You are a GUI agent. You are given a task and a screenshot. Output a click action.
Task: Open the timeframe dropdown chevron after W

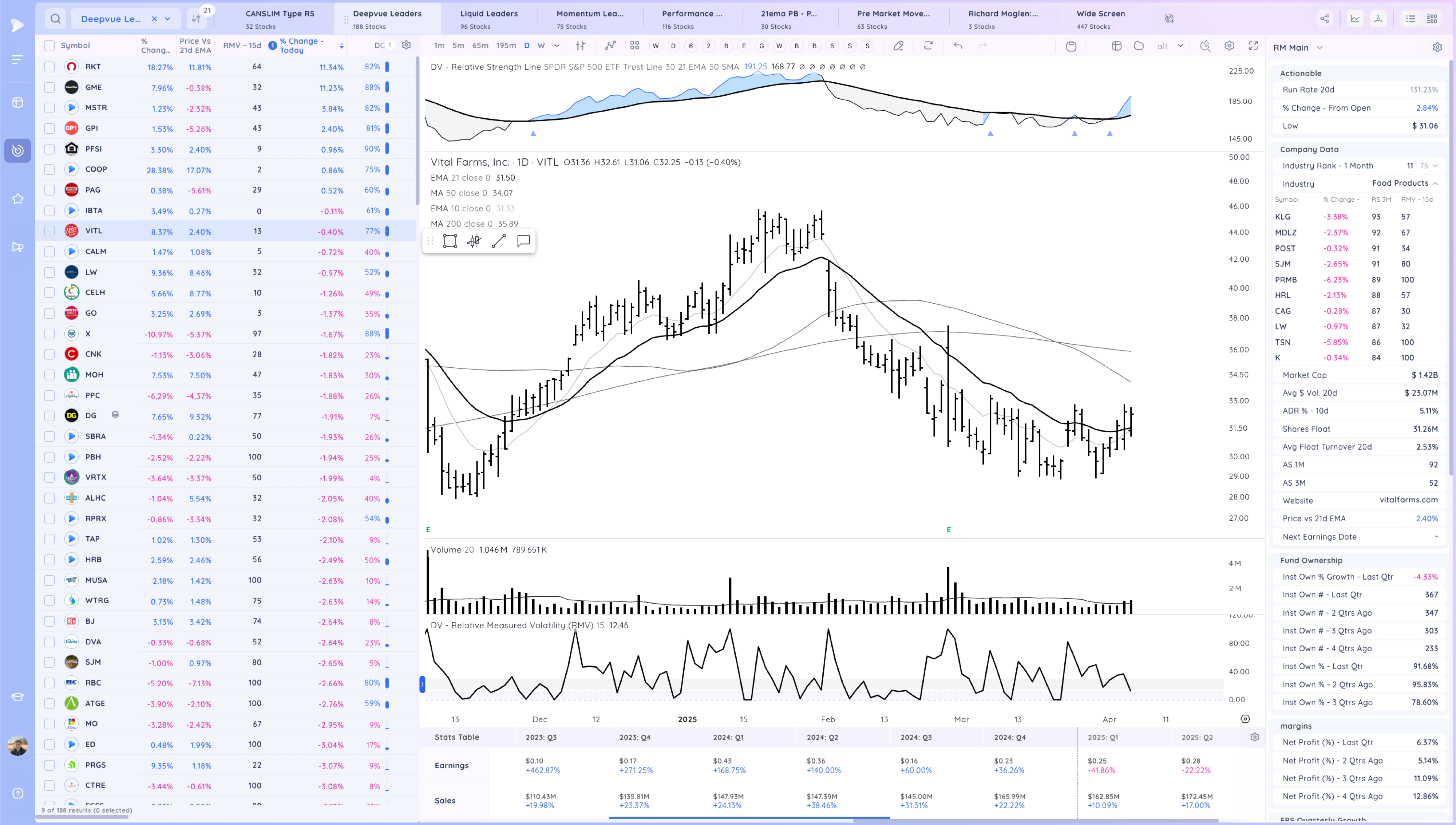coord(556,46)
